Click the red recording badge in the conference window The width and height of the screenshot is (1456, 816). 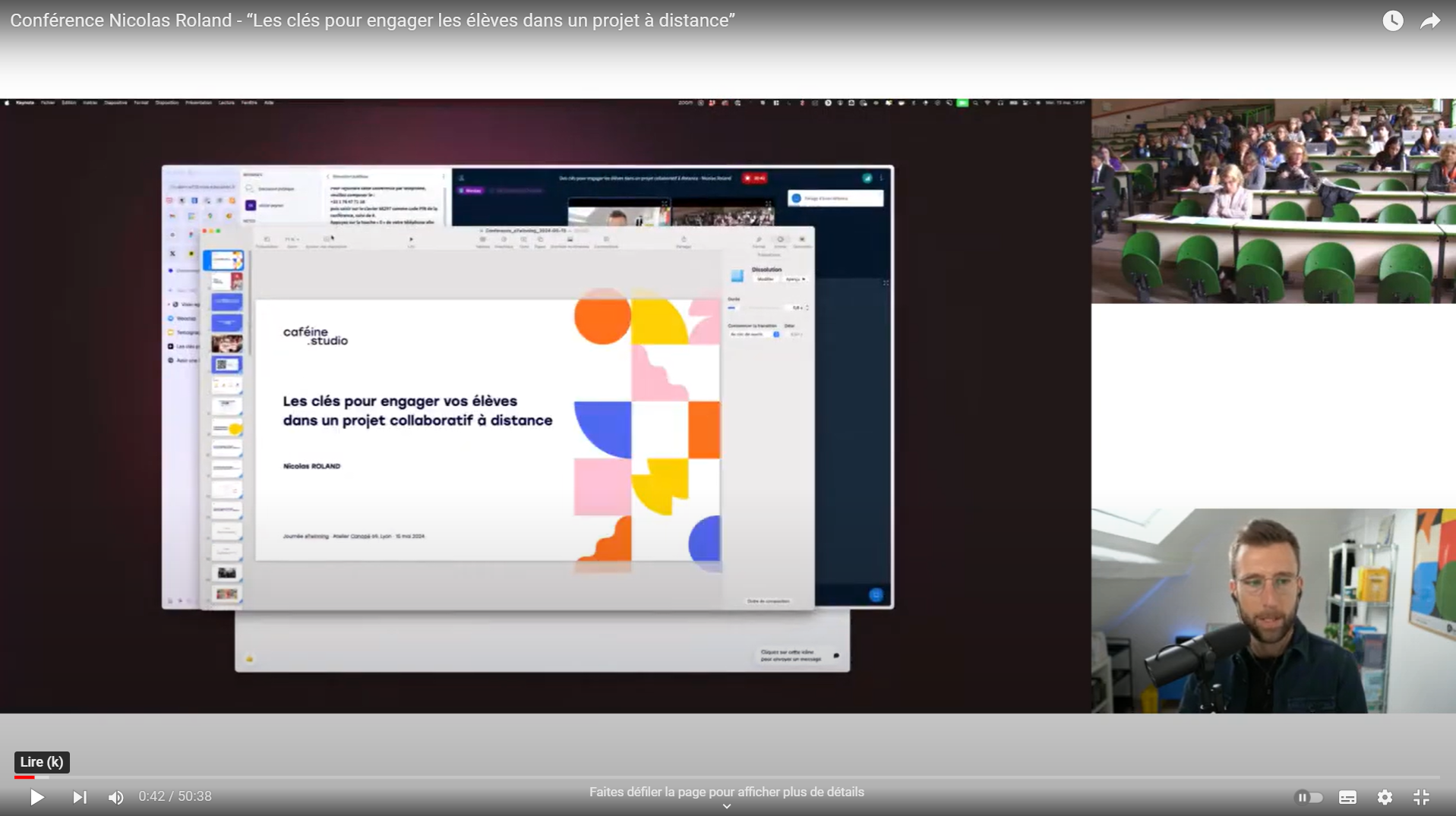point(755,178)
